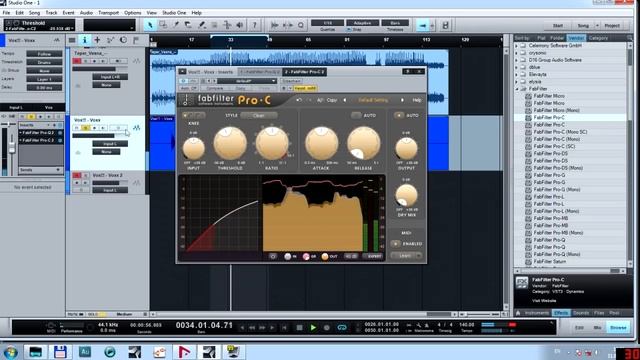Screen dimensions: 640x360
Task: Click the Visit Website link
Action: click(x=544, y=301)
